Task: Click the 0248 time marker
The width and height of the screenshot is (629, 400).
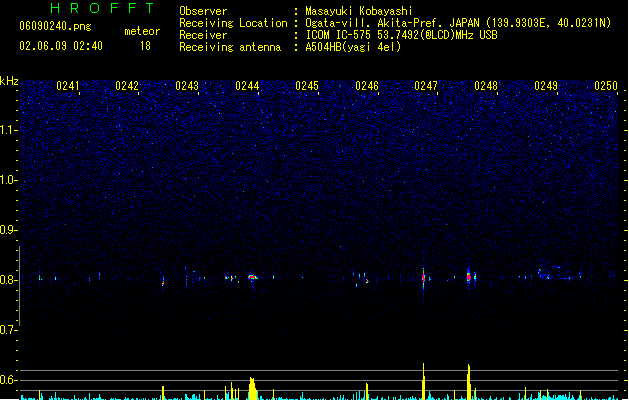Action: pos(486,86)
